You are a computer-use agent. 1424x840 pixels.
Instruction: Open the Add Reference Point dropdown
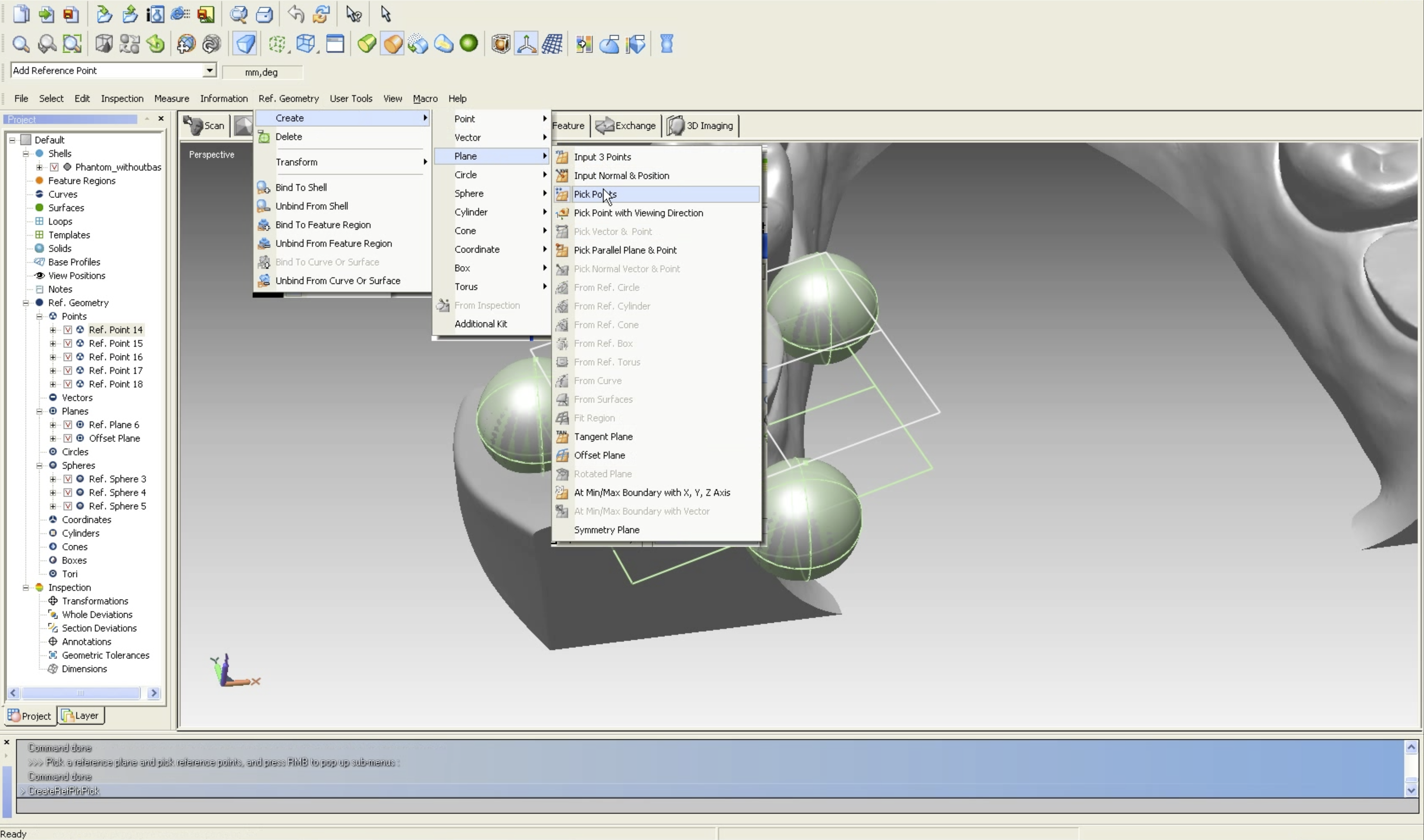(209, 70)
